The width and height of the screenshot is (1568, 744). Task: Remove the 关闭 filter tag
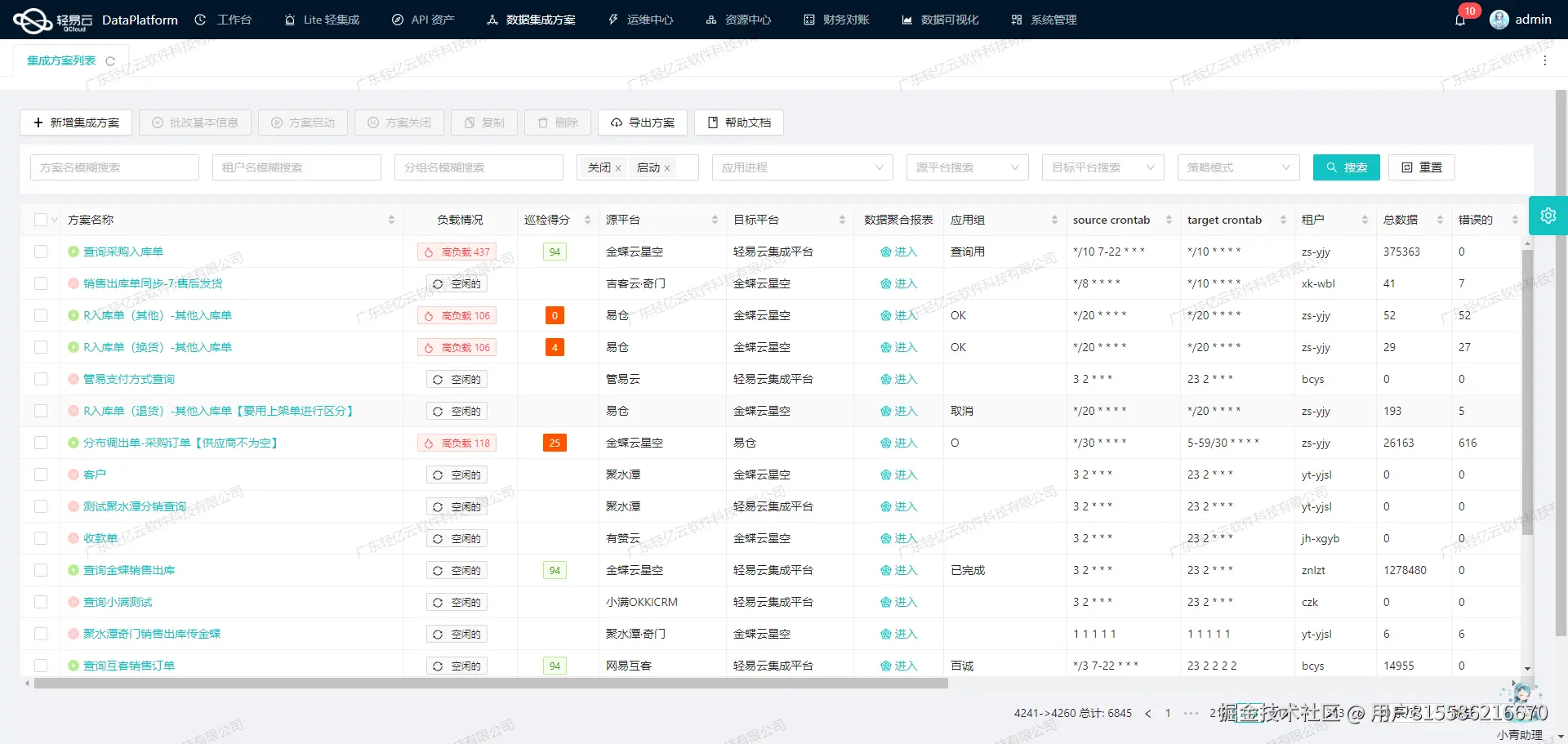point(618,168)
